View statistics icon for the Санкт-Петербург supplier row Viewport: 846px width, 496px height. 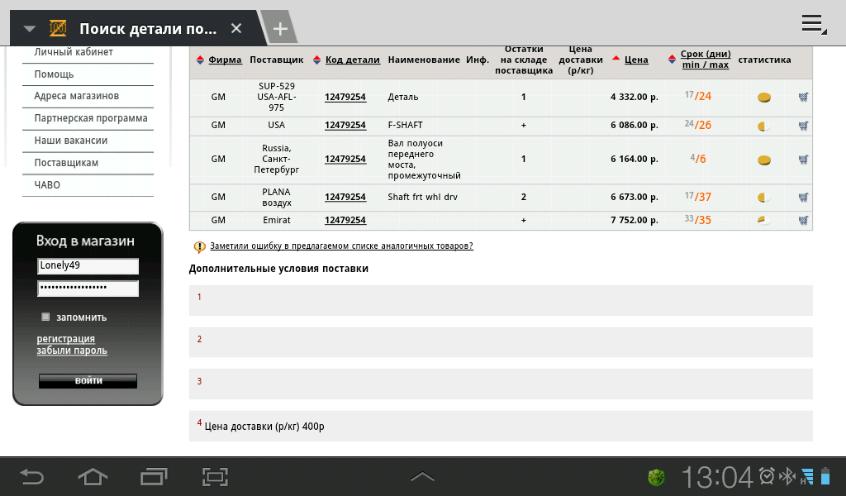[764, 160]
